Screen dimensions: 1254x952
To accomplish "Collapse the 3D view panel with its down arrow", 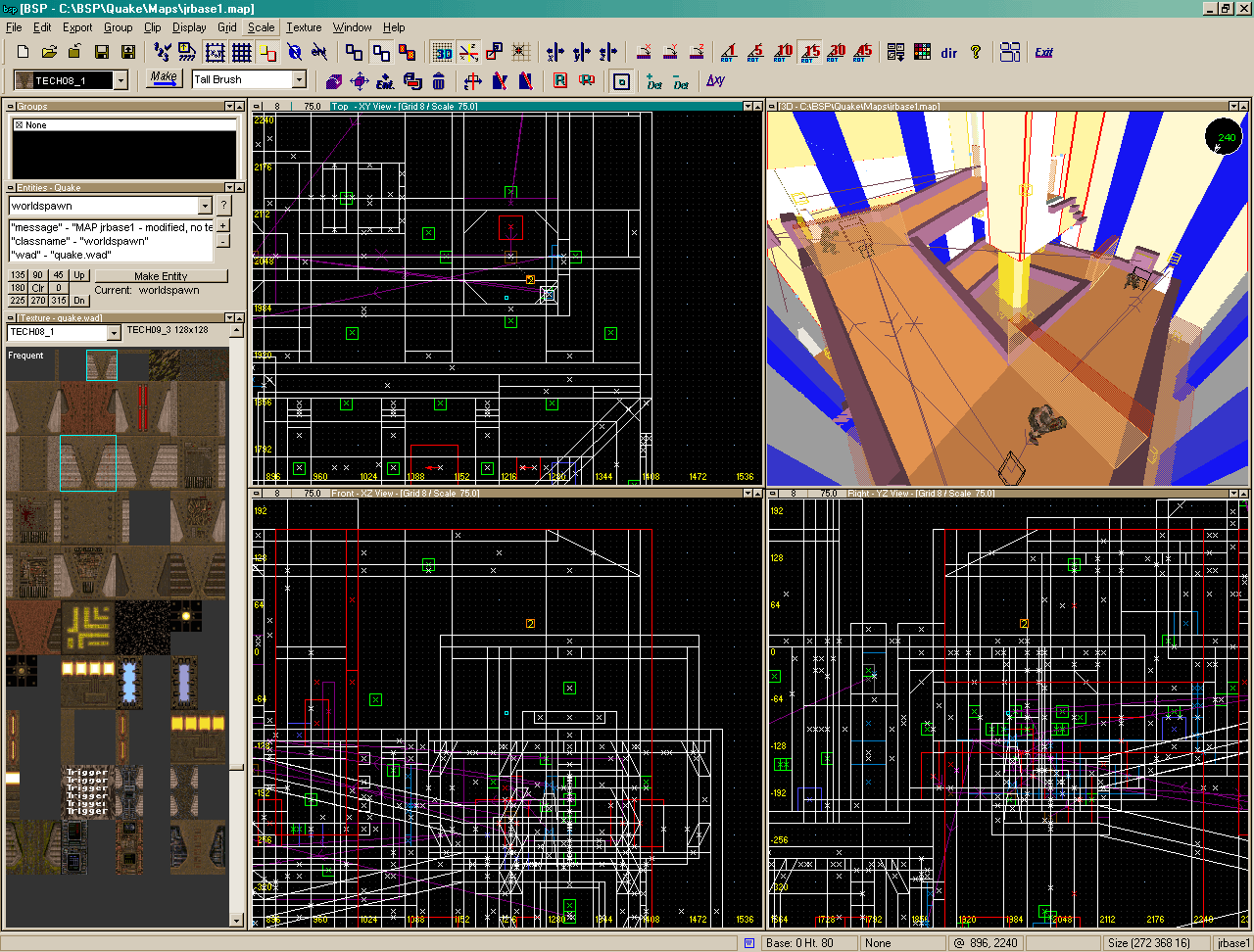I will click(x=1235, y=106).
